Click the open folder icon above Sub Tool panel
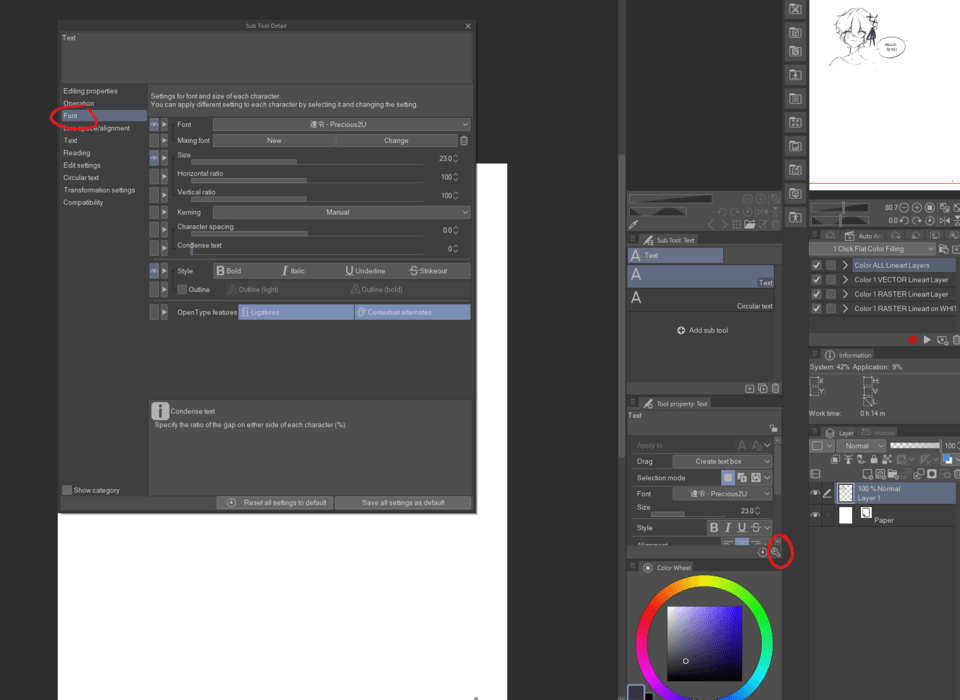Image resolution: width=960 pixels, height=700 pixels. pyautogui.click(x=749, y=225)
